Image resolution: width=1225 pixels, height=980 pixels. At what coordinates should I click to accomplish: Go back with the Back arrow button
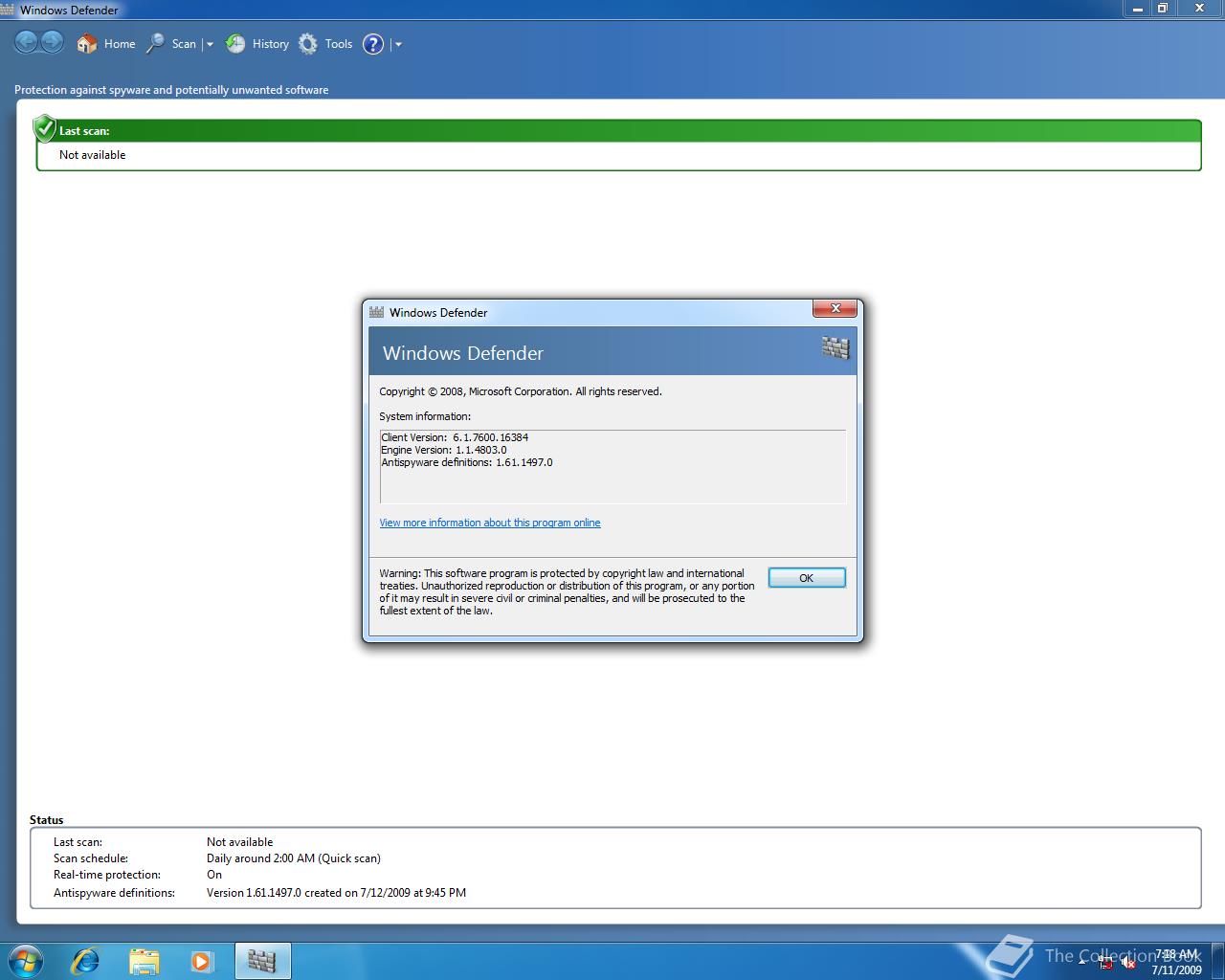click(x=27, y=42)
